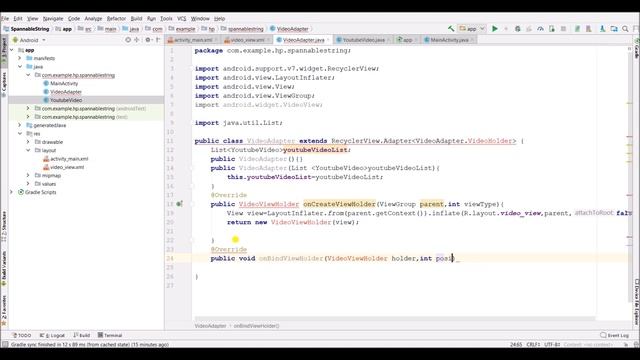Screen dimensions: 640x360
Task: Run the app with the green play icon
Action: tap(495, 29)
